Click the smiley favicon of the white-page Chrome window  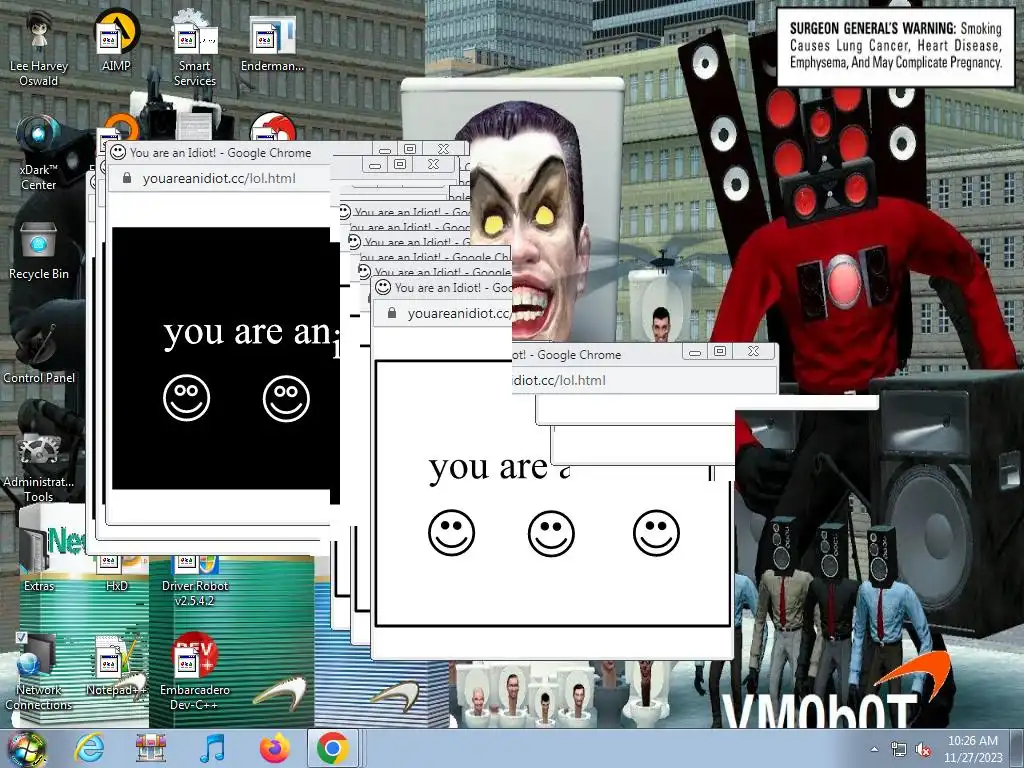click(383, 287)
